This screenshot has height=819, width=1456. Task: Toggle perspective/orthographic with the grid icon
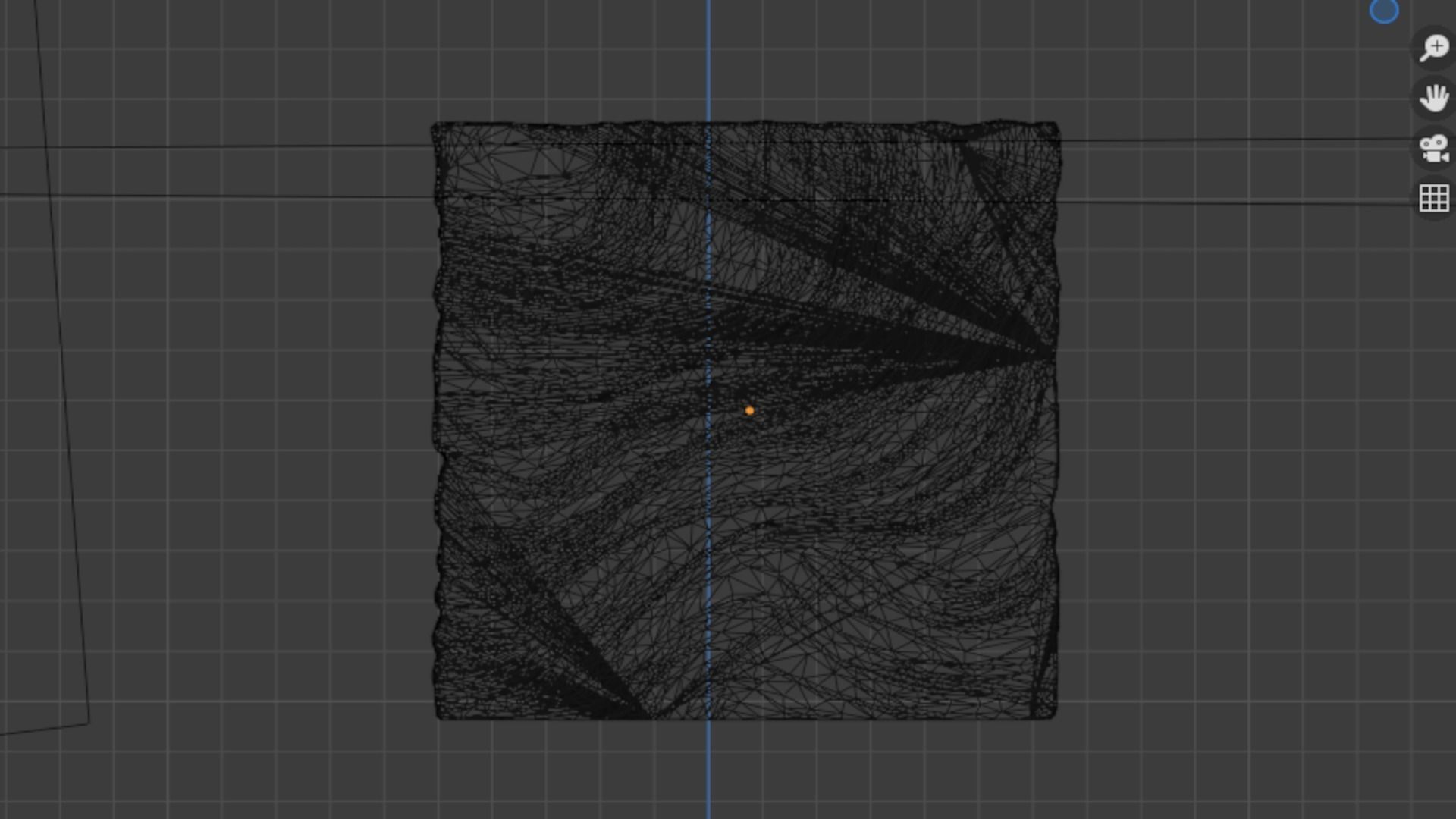point(1433,199)
